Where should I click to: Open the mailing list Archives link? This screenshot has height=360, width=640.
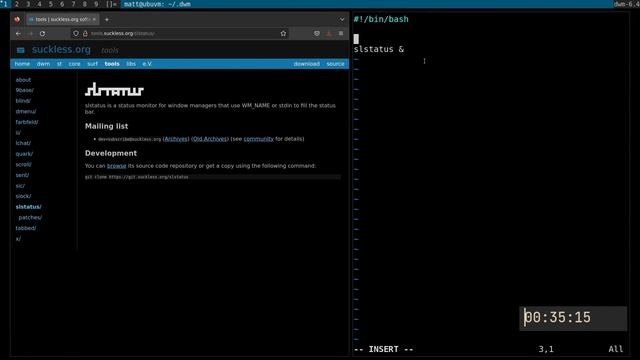(x=176, y=139)
